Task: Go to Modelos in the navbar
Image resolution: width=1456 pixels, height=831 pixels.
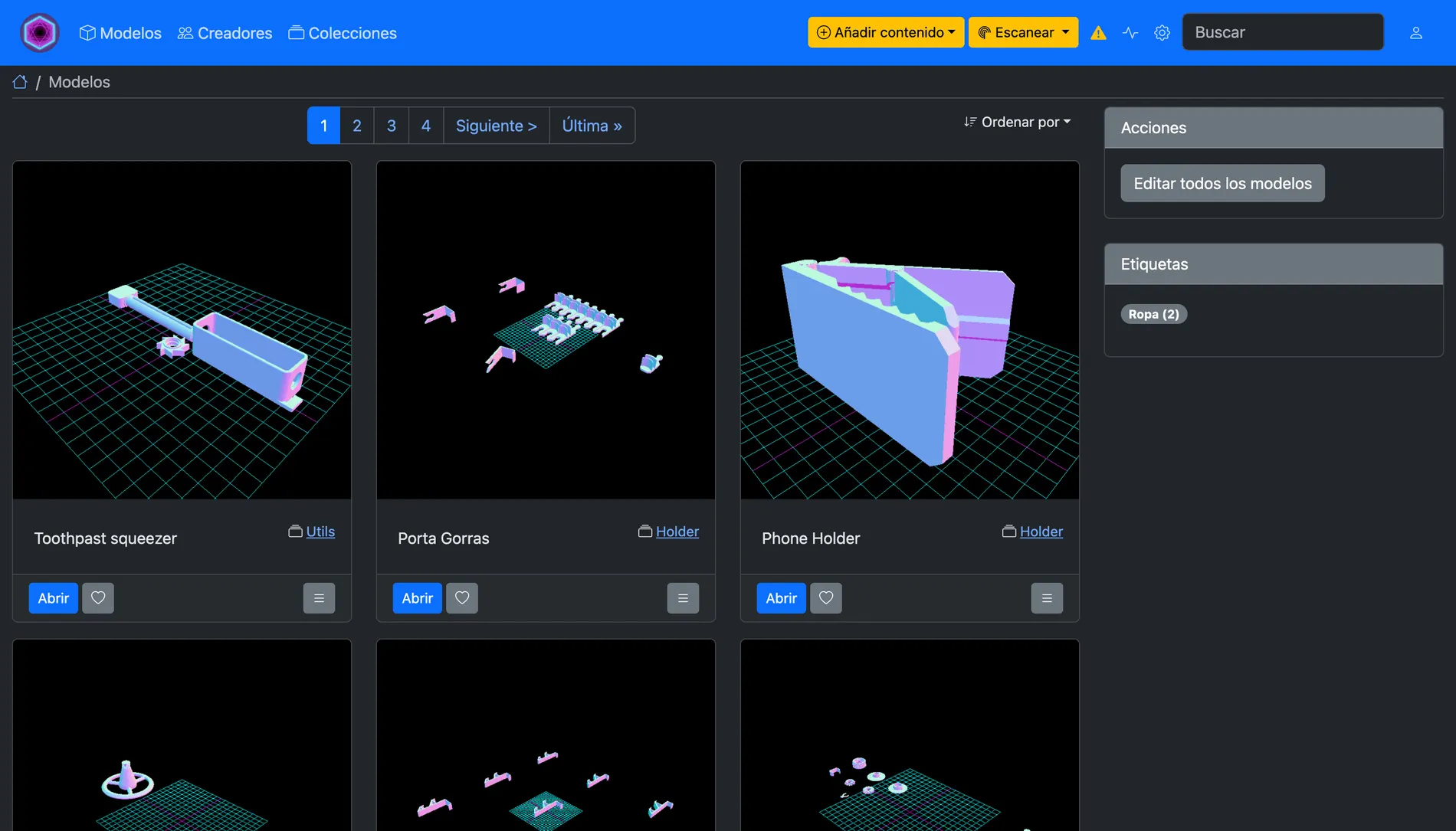Action: pyautogui.click(x=120, y=33)
